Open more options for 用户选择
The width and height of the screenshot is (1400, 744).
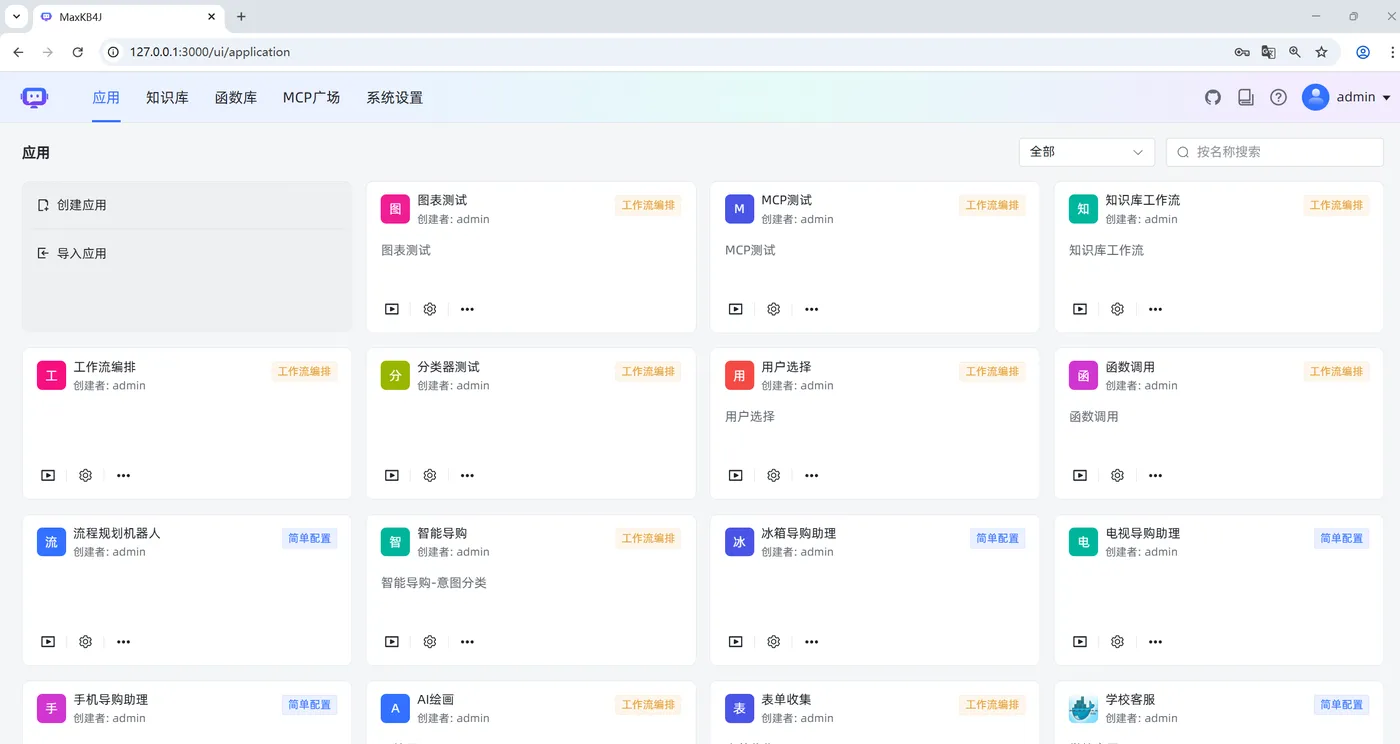(811, 476)
